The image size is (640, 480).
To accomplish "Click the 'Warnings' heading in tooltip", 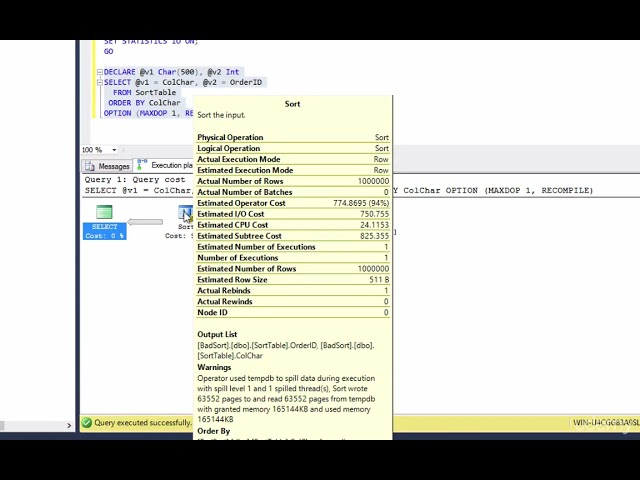I will click(x=214, y=367).
